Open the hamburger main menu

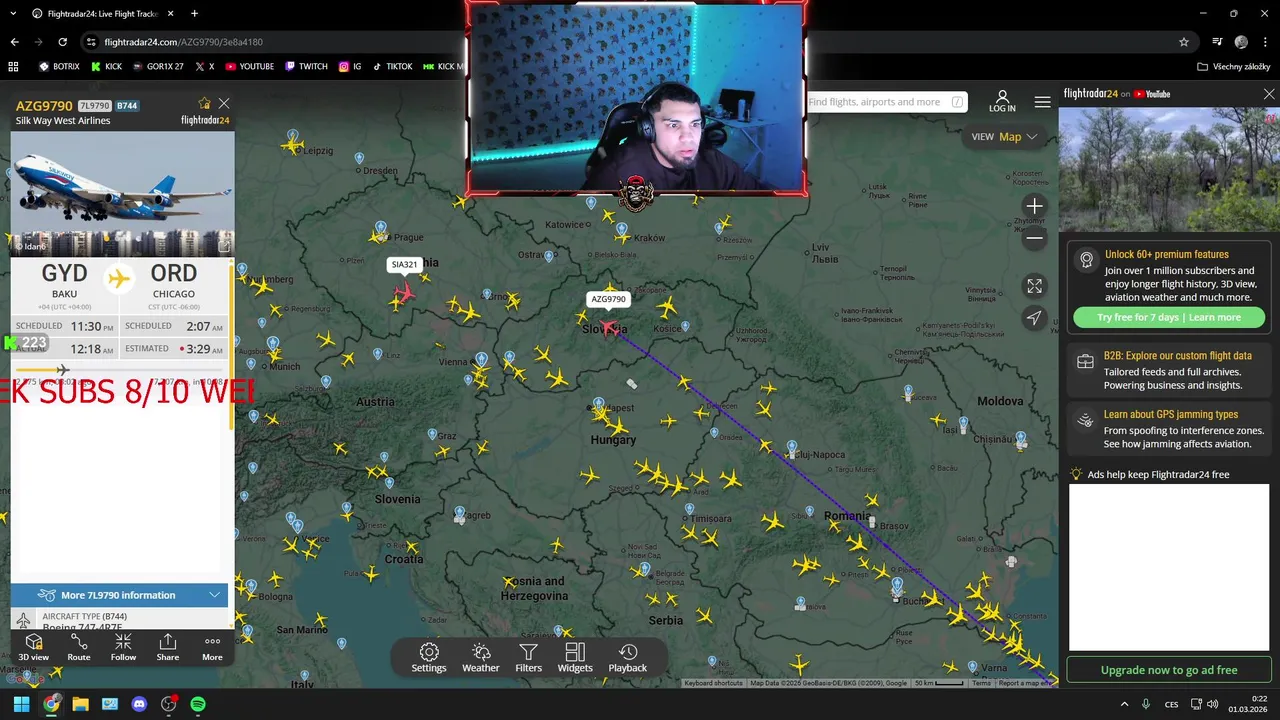click(x=1042, y=102)
